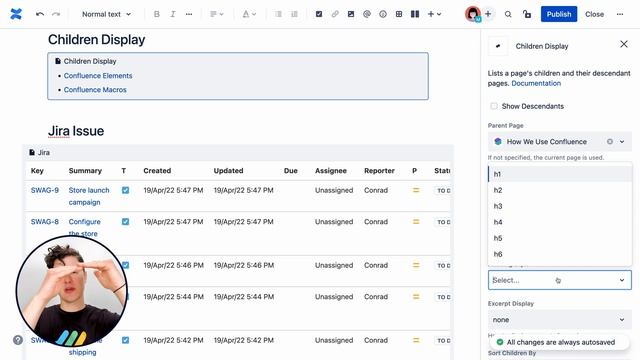Sort Jira table by Reporter column

coord(379,171)
